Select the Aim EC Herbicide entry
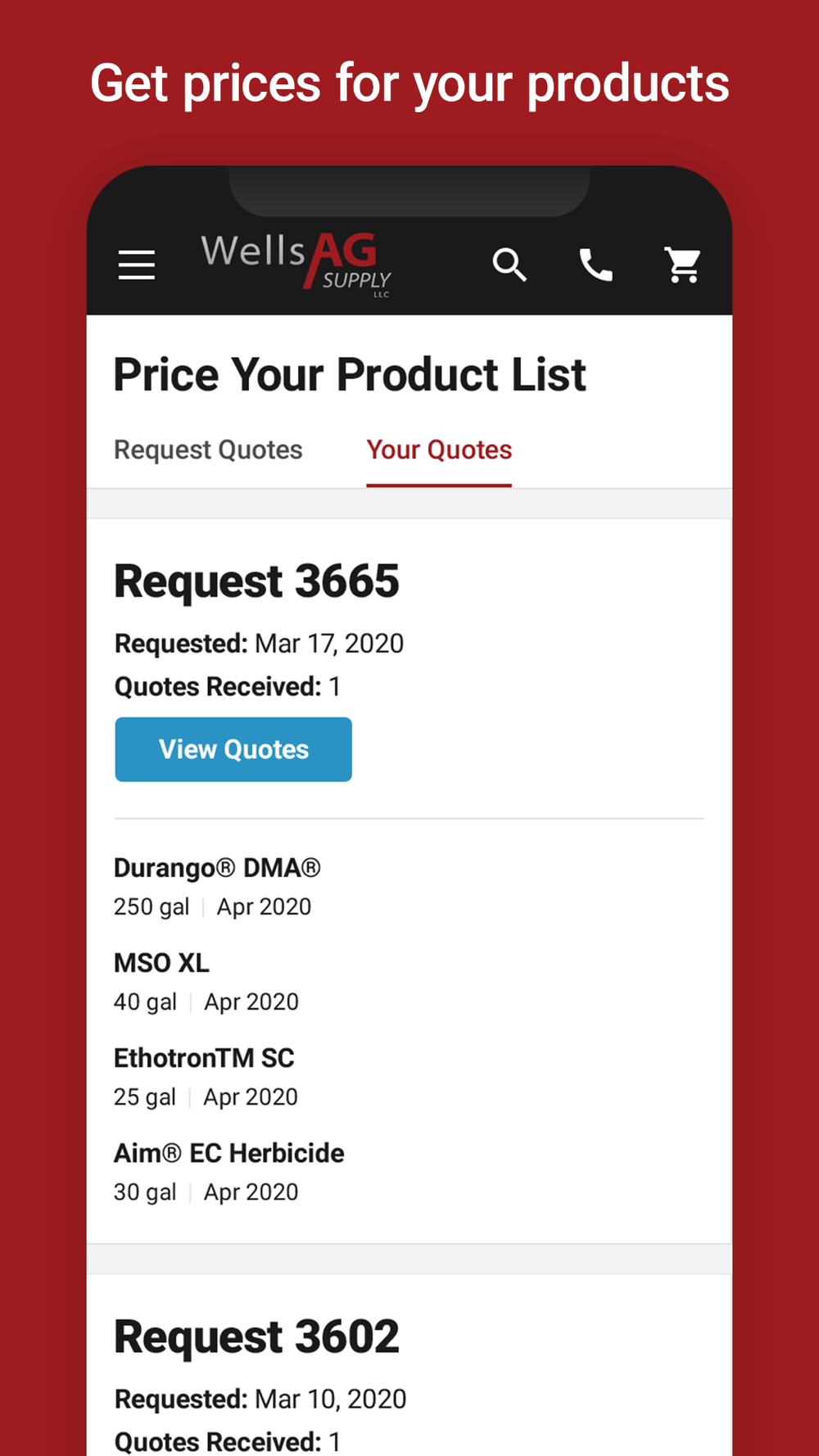 pyautogui.click(x=229, y=1153)
